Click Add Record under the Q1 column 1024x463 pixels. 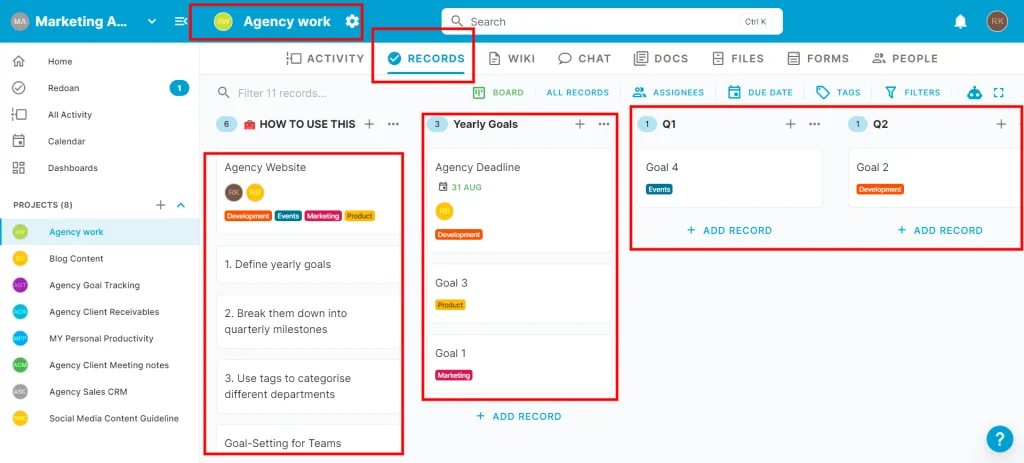click(729, 230)
